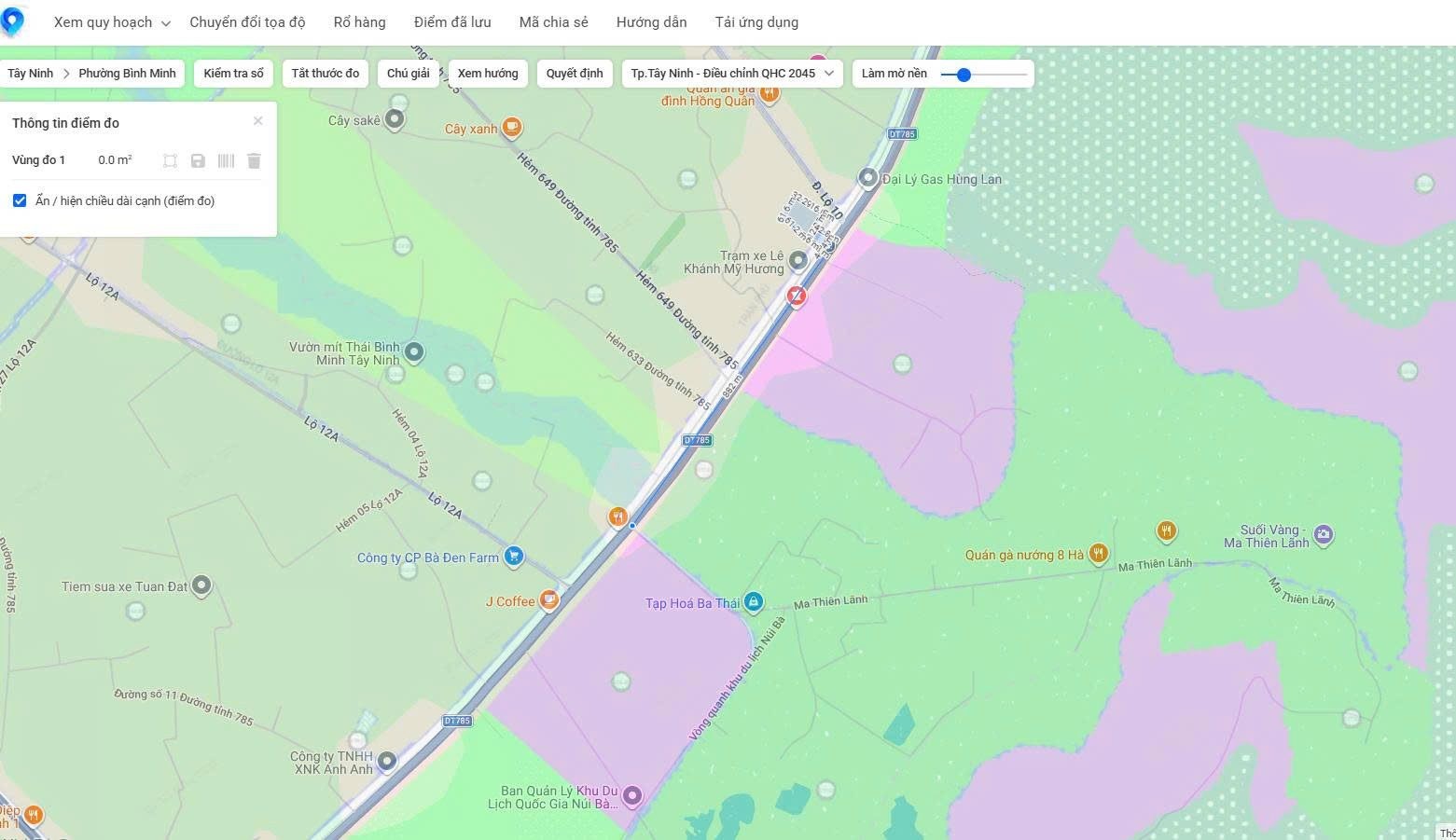Click the app logo pin icon

(11, 21)
